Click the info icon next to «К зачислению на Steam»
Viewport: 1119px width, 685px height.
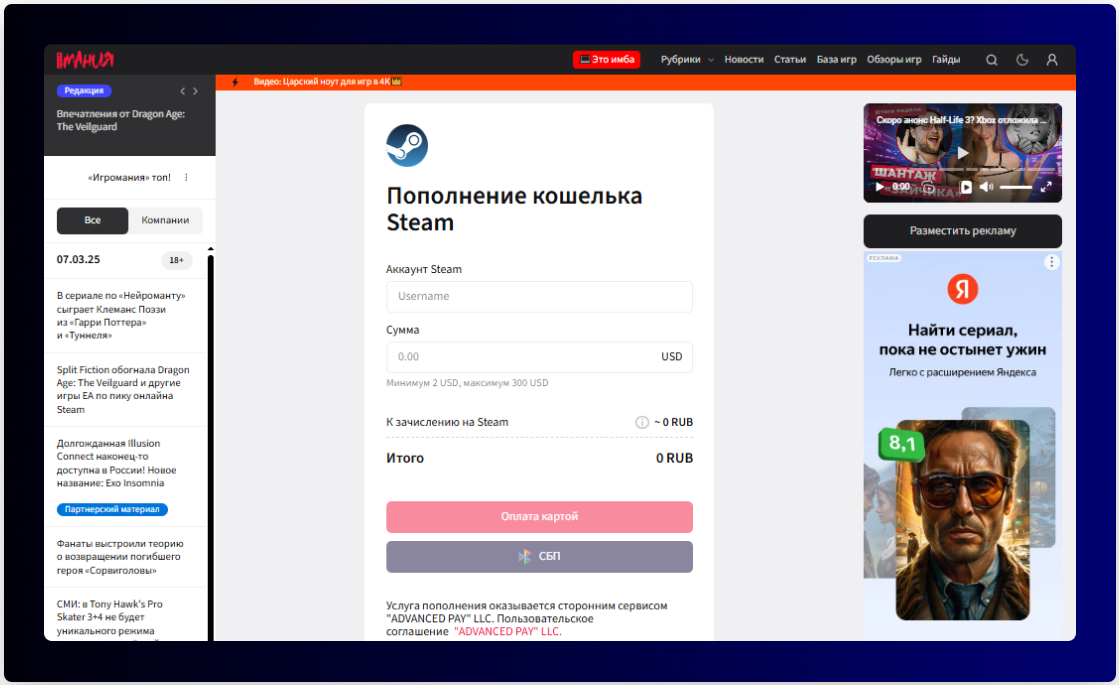[641, 422]
